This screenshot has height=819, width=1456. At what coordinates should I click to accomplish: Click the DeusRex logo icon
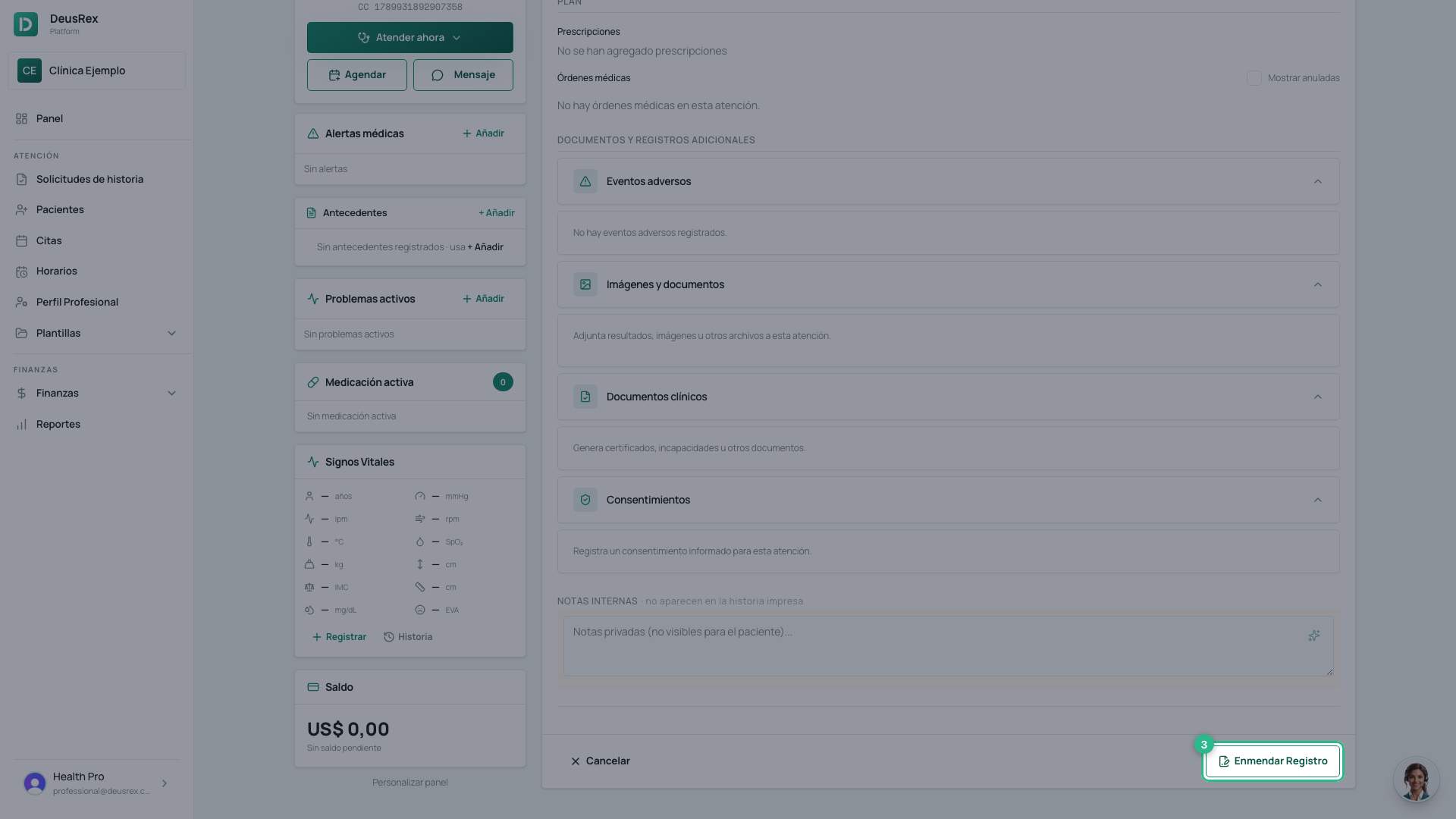[x=26, y=24]
